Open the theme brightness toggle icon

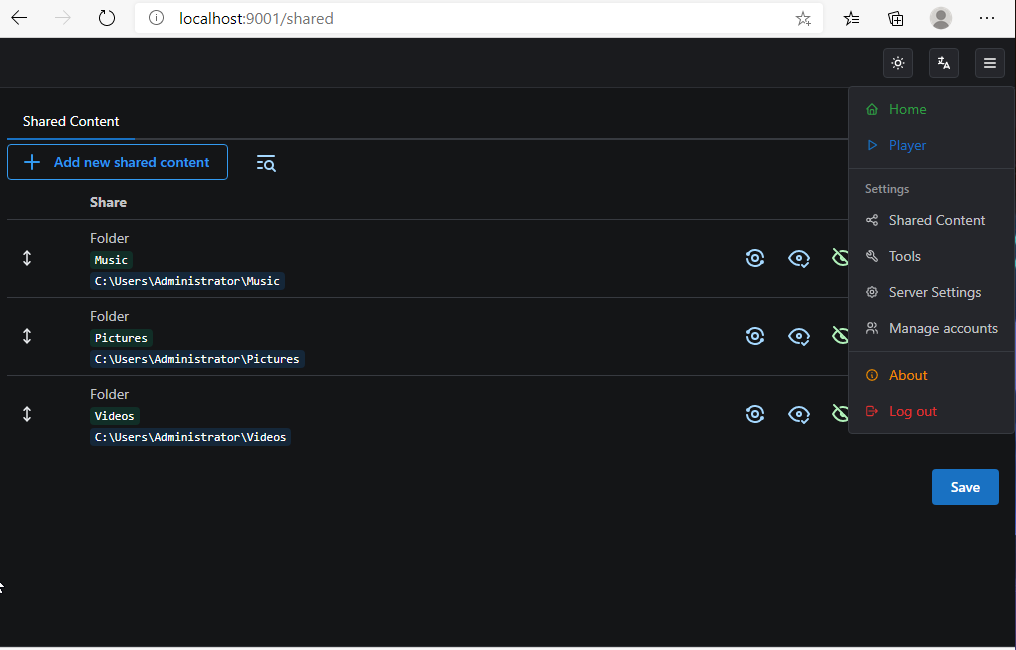click(897, 62)
